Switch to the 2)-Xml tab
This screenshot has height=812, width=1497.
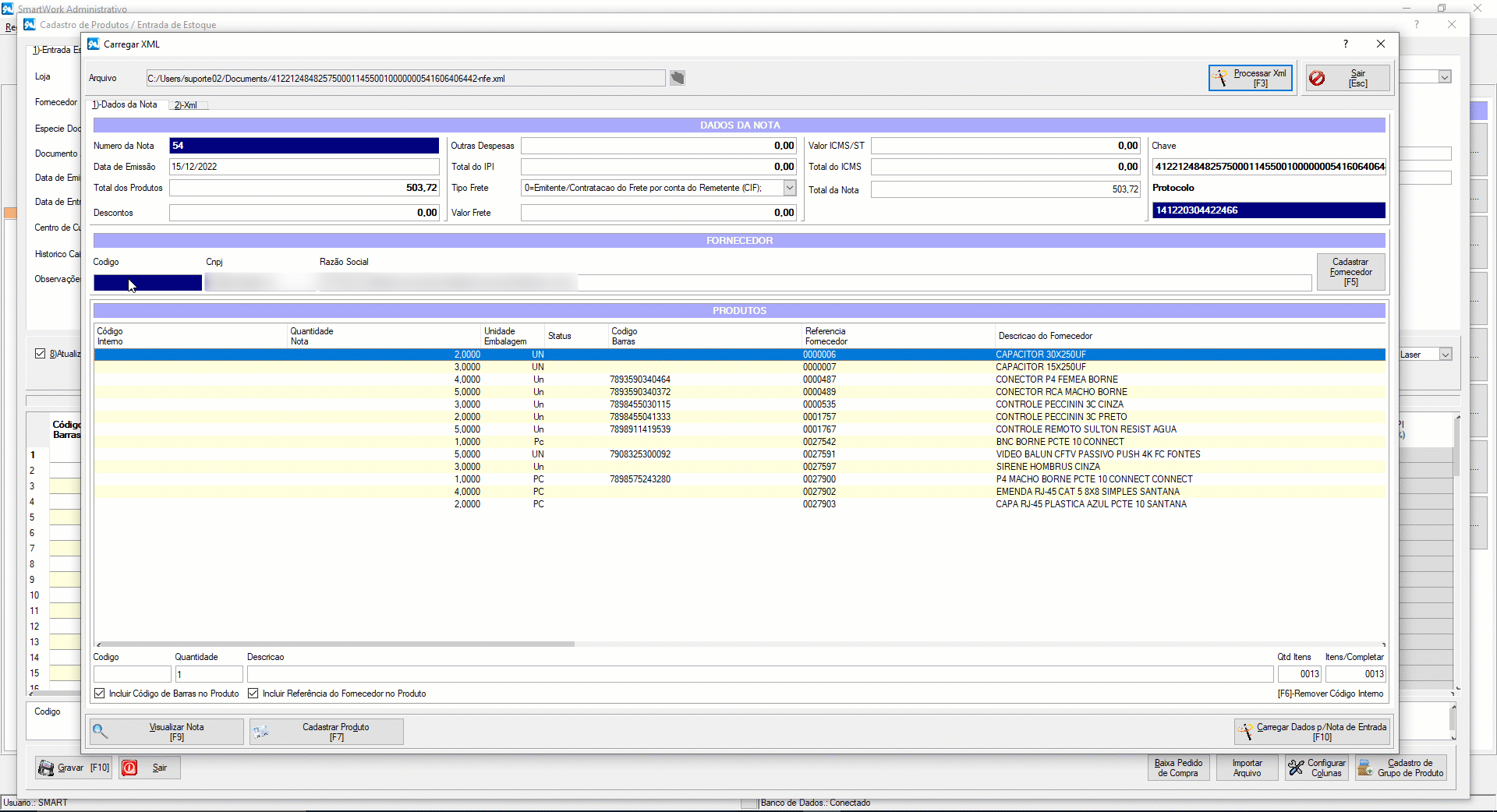click(186, 105)
